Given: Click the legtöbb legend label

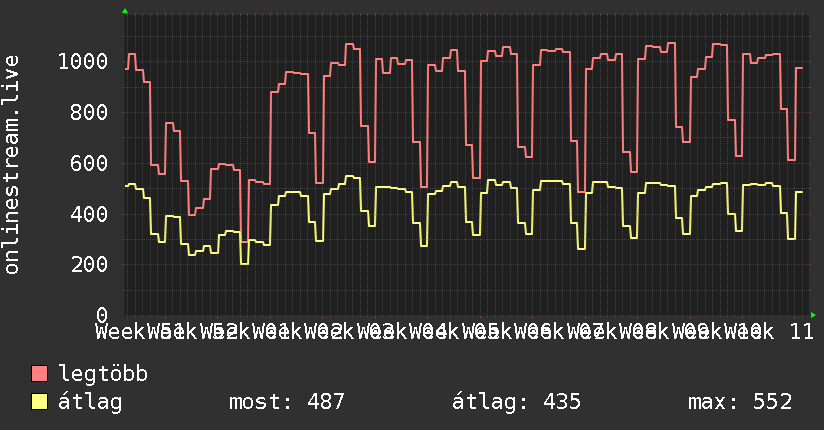Looking at the screenshot, I should pyautogui.click(x=103, y=374).
